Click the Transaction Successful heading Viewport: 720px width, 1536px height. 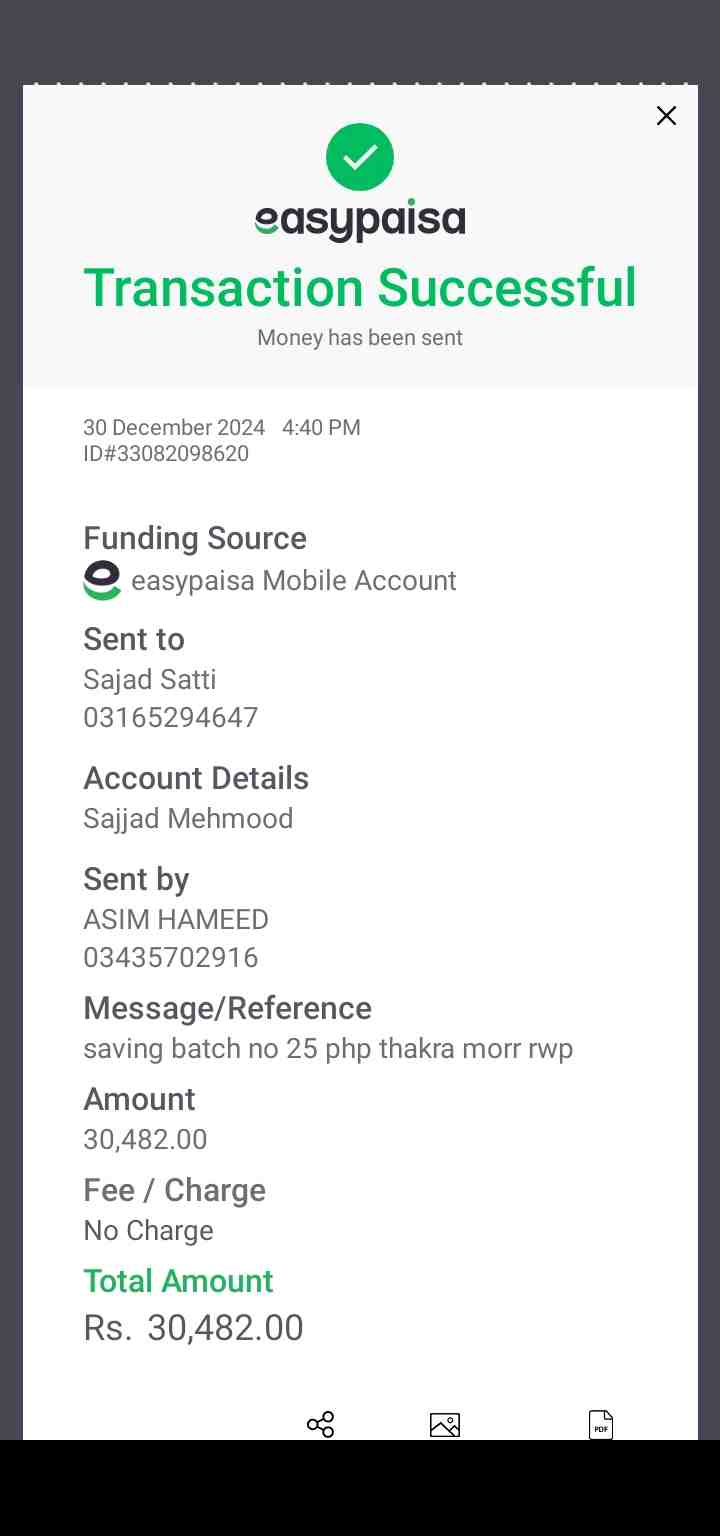(360, 288)
